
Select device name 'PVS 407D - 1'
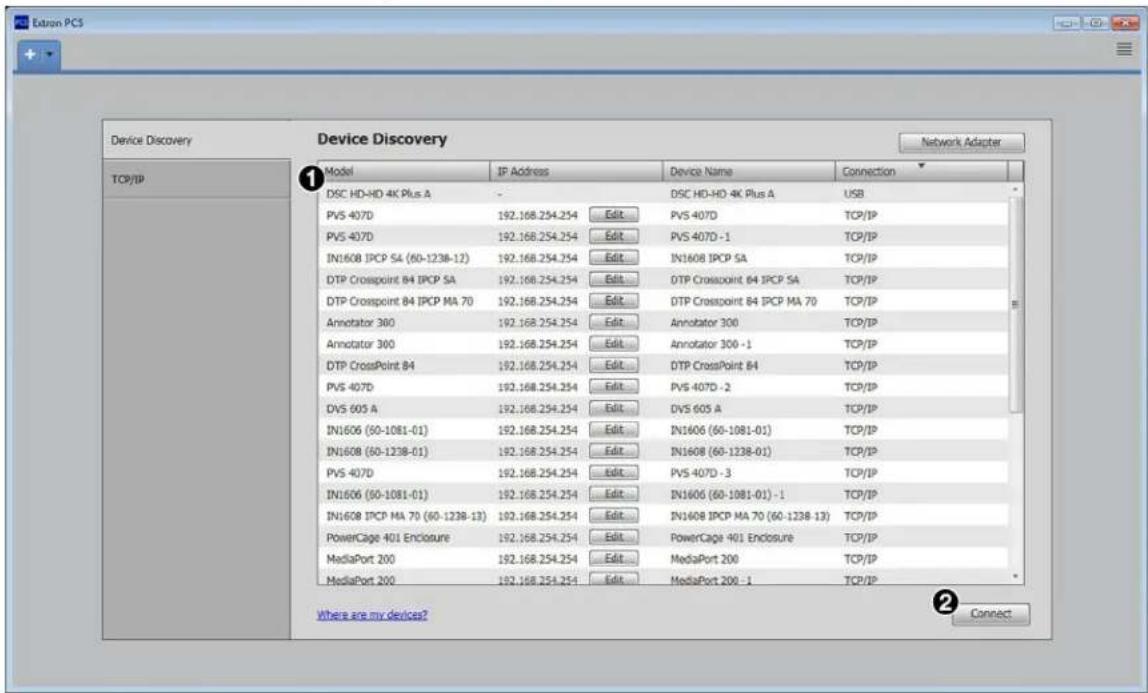tap(700, 237)
